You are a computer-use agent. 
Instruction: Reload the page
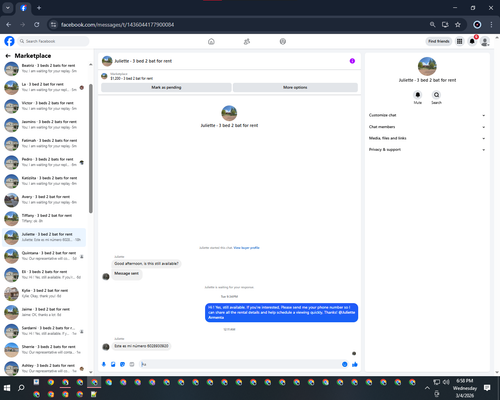pos(37,25)
